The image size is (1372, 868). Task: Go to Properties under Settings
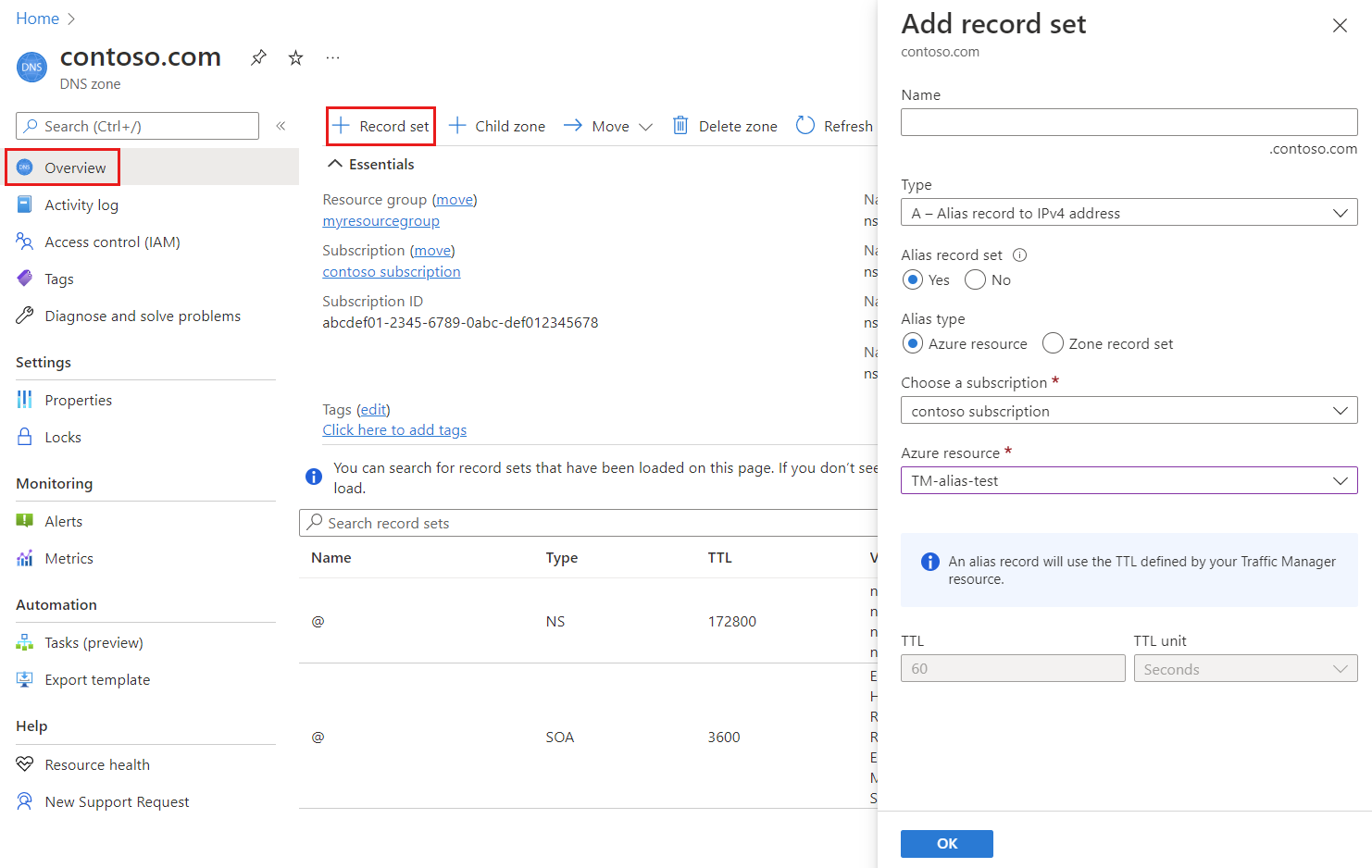pos(79,400)
